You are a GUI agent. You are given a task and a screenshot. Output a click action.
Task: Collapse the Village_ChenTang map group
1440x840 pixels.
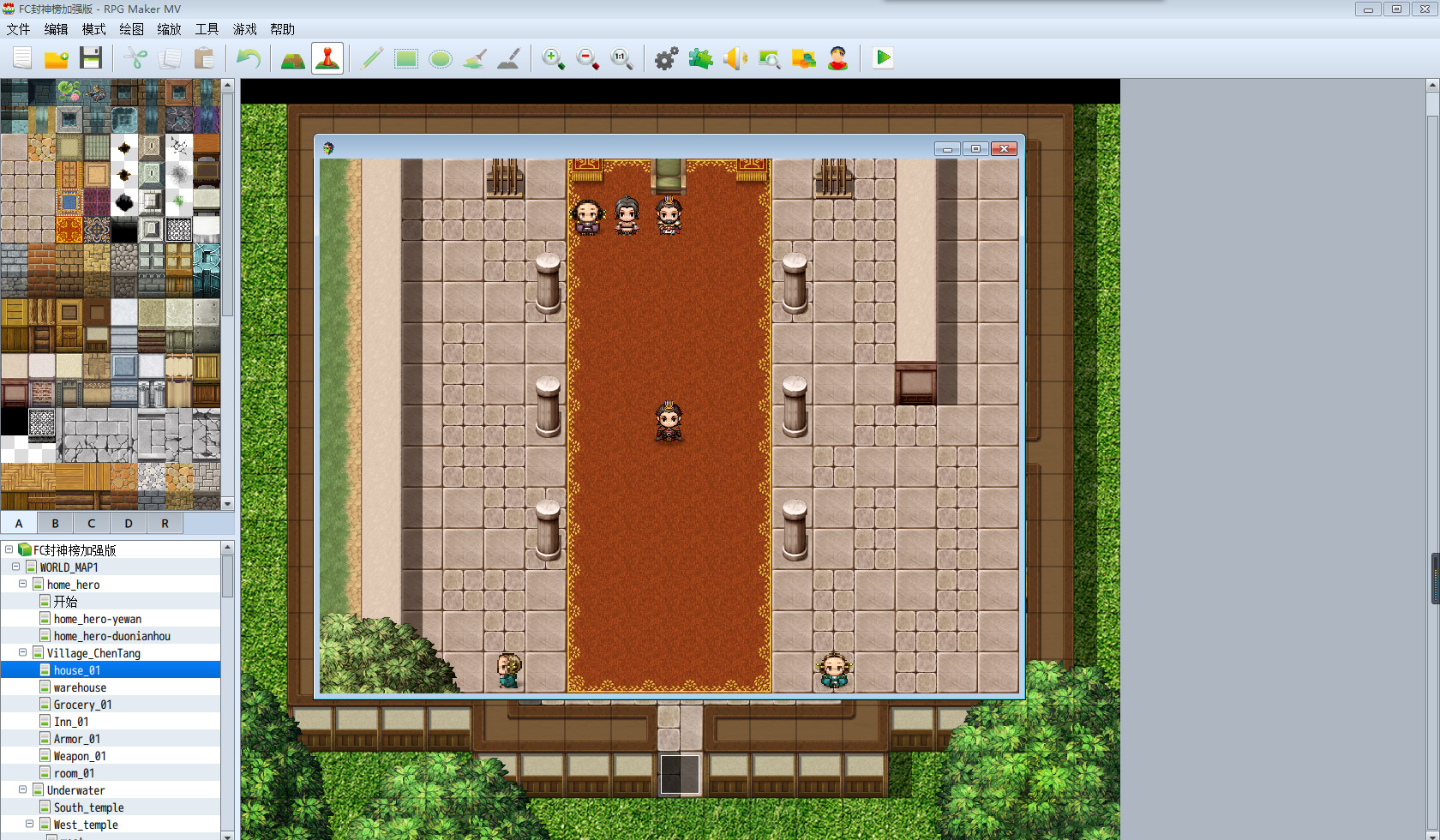pyautogui.click(x=22, y=652)
